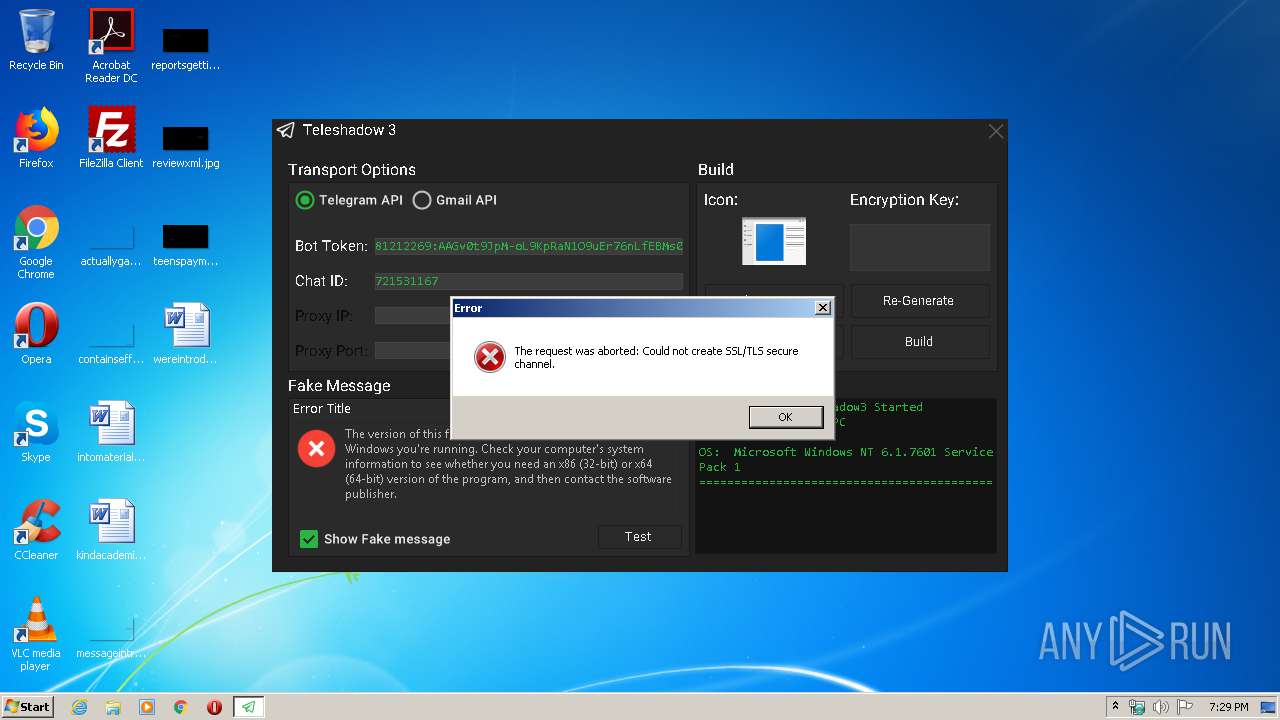The height and width of the screenshot is (720, 1280).
Task: Click Internet Explorer taskbar icon
Action: coord(79,707)
